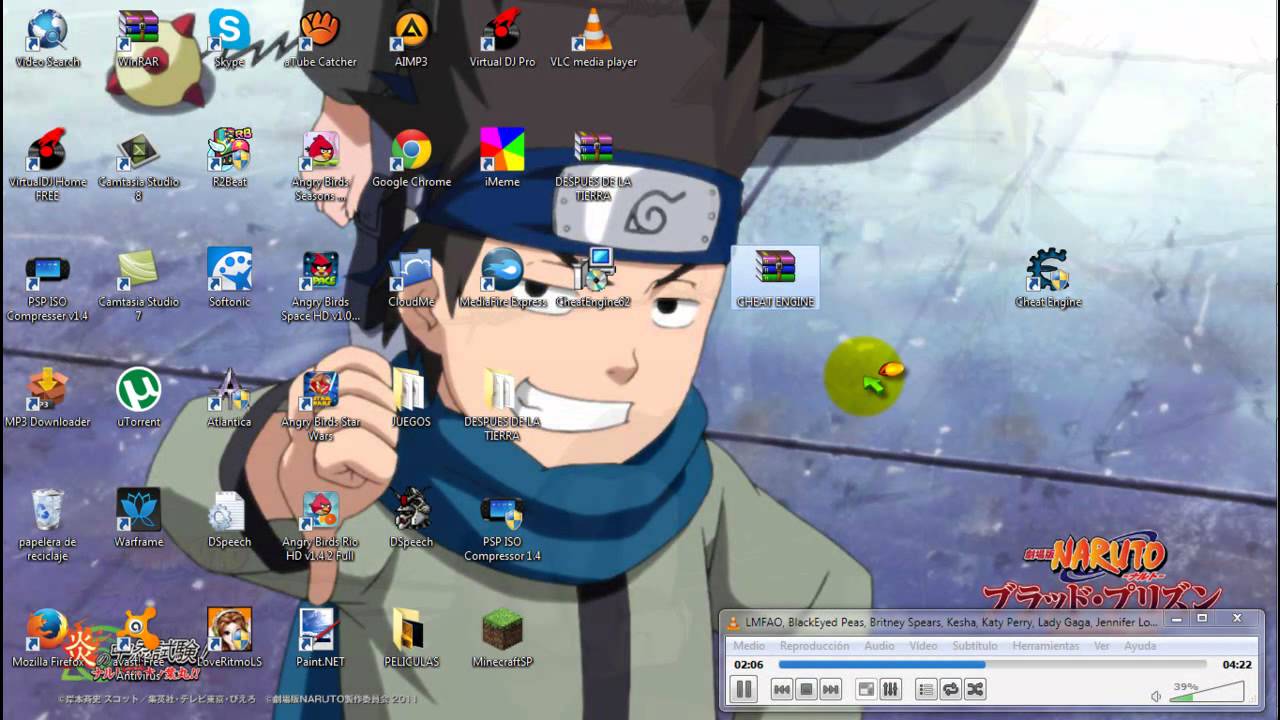Select the Warframe desktop icon
The width and height of the screenshot is (1280, 720).
138,518
